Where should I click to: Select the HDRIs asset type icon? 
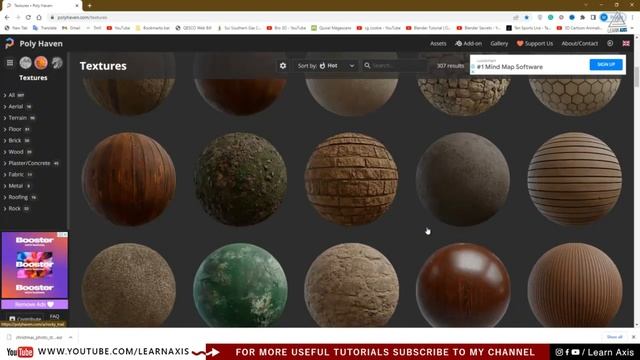[x=25, y=62]
